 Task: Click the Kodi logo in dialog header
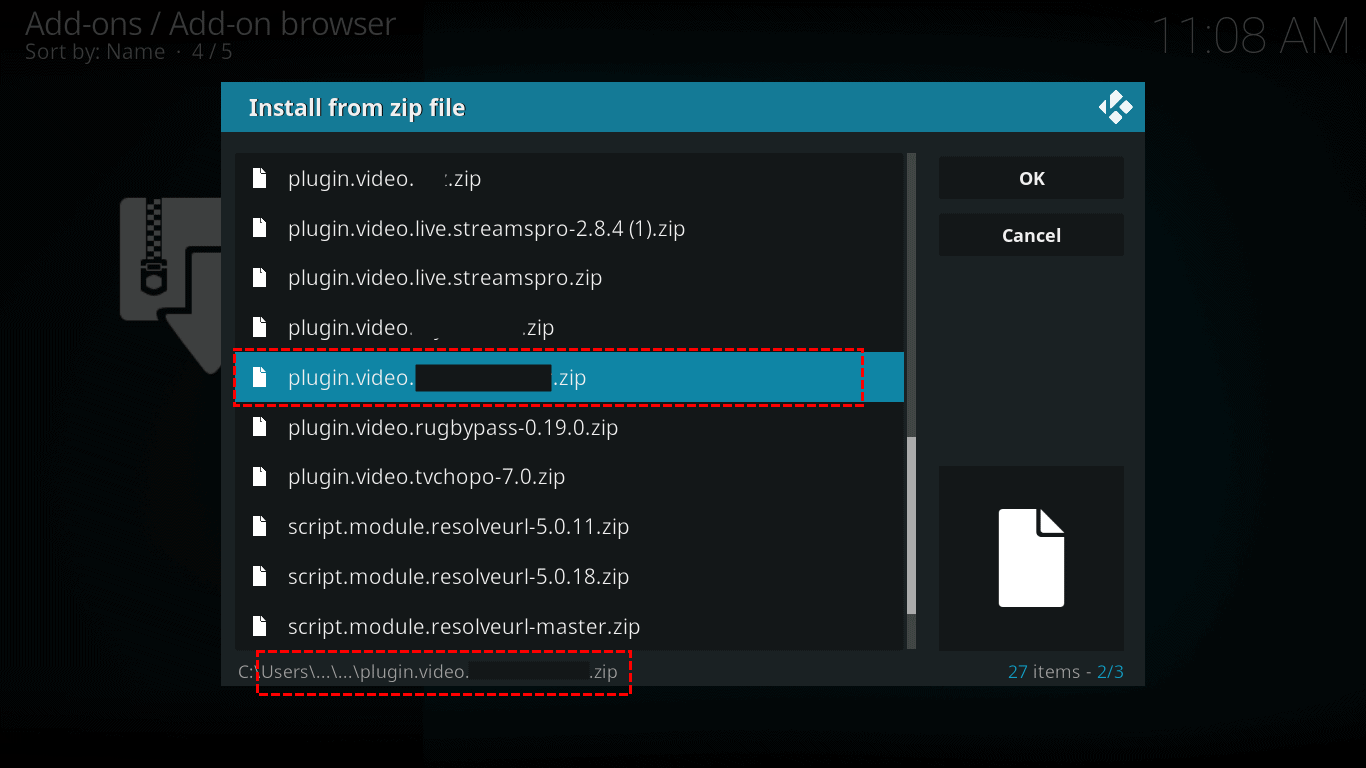click(x=1115, y=107)
